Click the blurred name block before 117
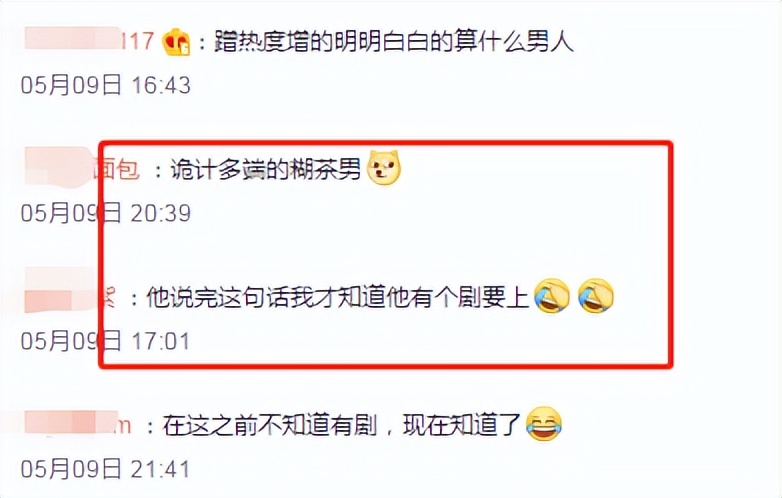This screenshot has width=782, height=498. 73,38
